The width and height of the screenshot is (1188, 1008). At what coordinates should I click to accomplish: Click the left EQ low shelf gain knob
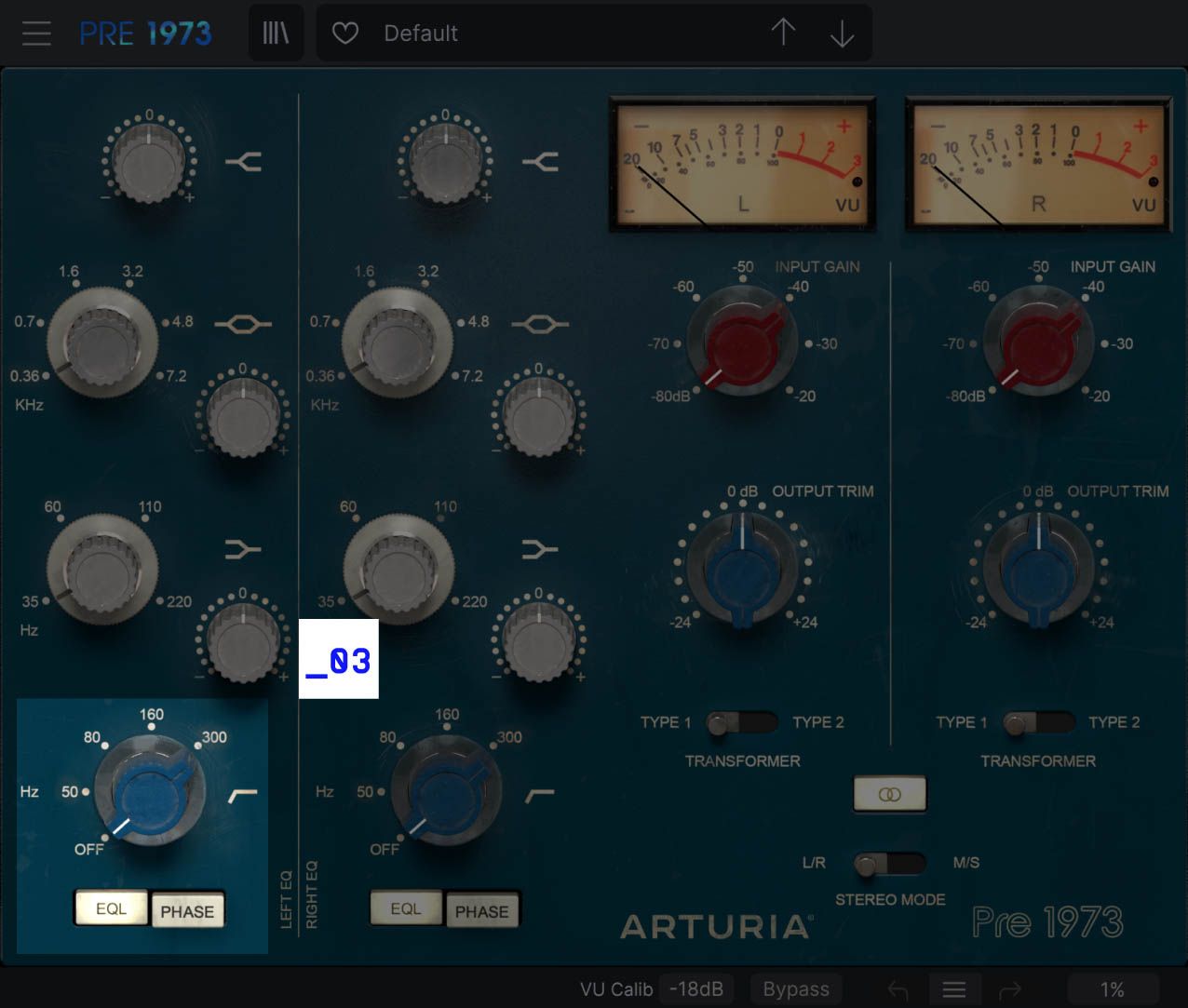243,641
